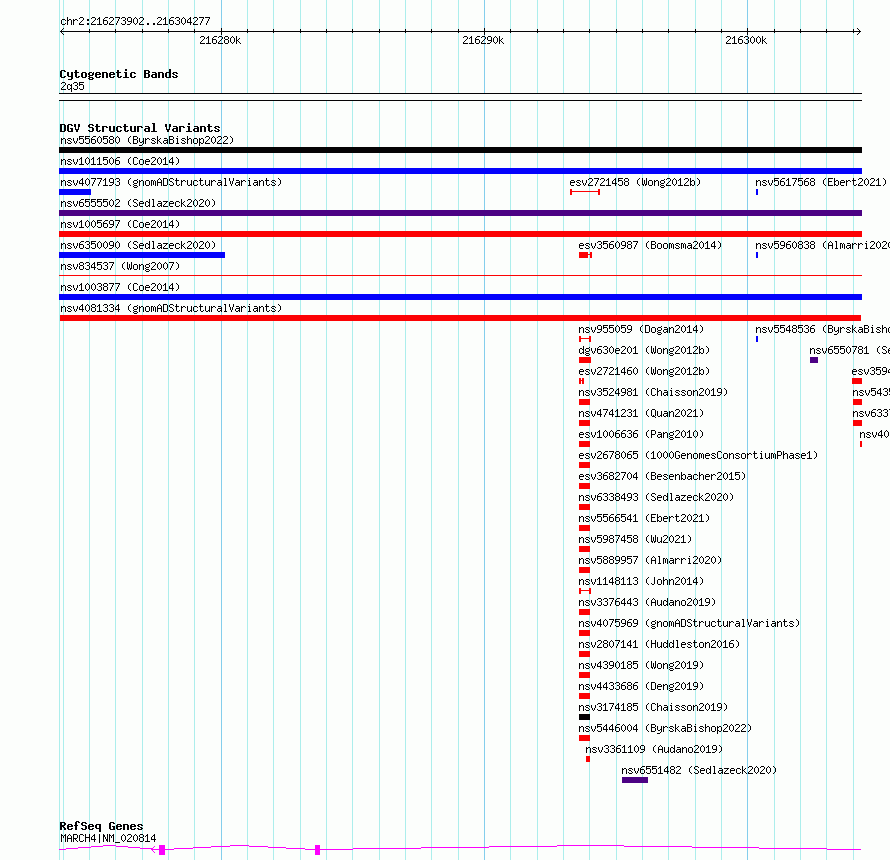Click nsv3361109 (Audano2019) label
Viewport: 890px width, 860px height.
[x=654, y=749]
